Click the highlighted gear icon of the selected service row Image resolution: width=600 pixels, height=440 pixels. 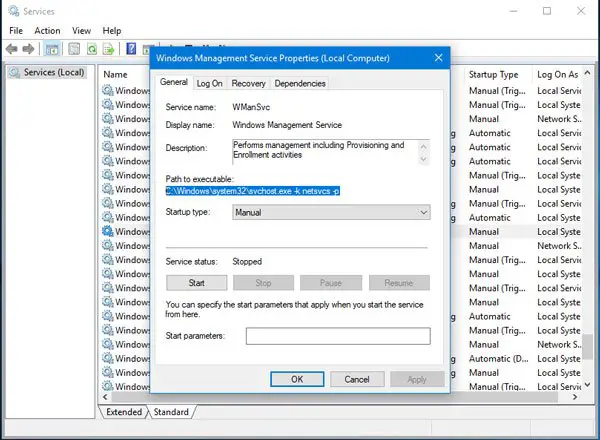click(x=108, y=231)
